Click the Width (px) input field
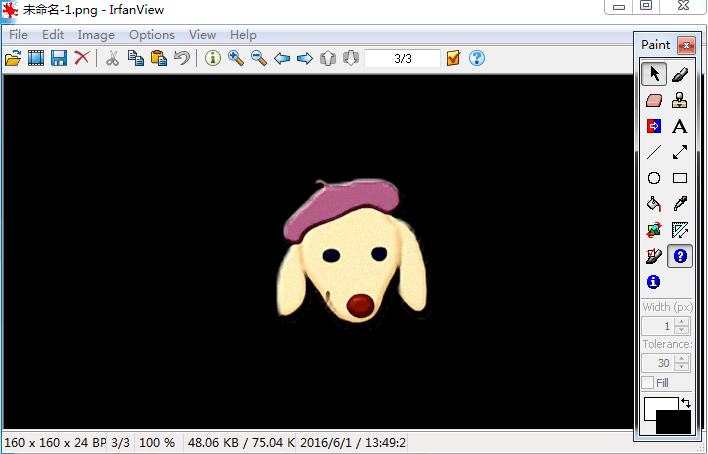This screenshot has width=708, height=454. coord(658,326)
